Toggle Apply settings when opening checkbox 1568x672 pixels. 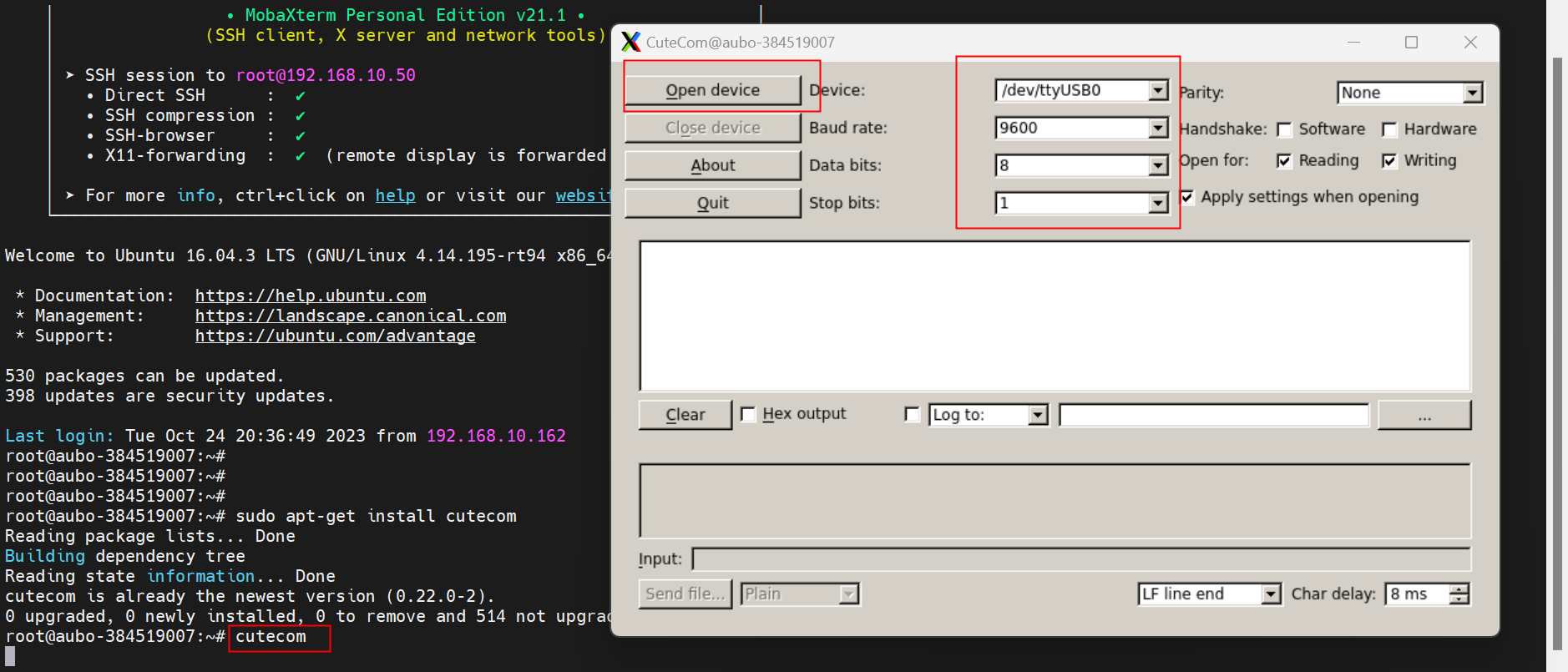[x=1186, y=197]
